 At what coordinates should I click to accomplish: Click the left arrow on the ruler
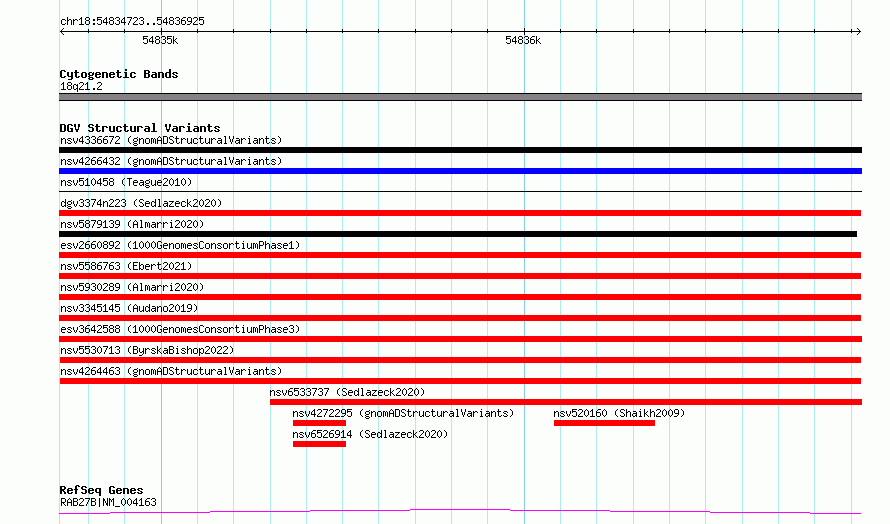click(x=62, y=31)
